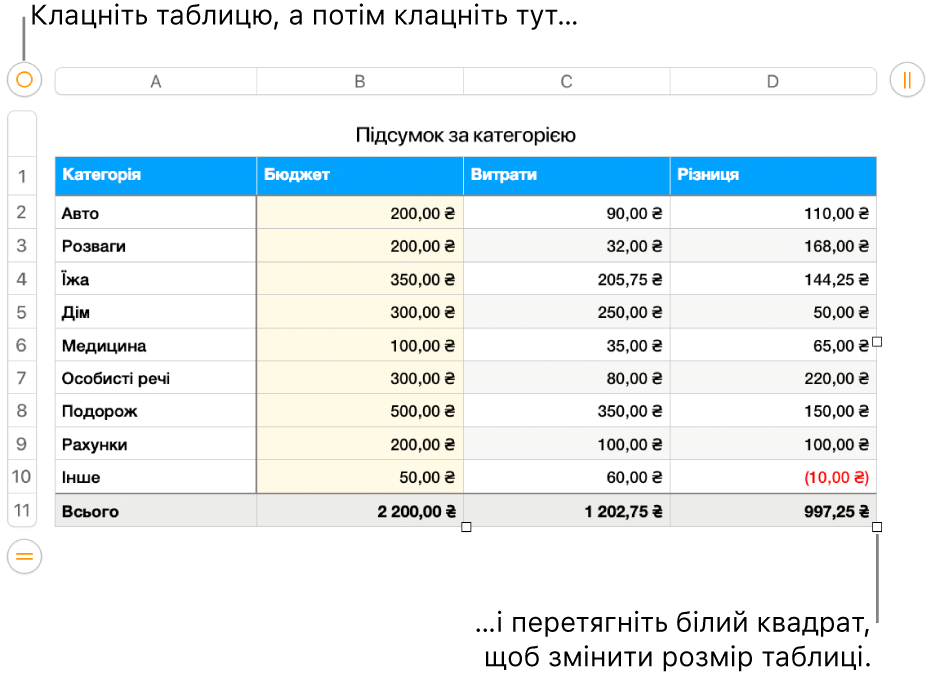Select the Особисті речі cell

(156, 378)
